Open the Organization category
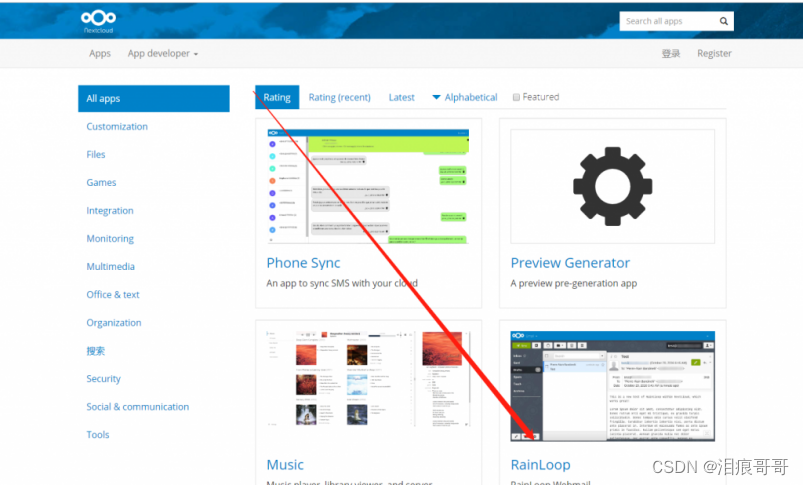This screenshot has height=485, width=804. click(114, 322)
